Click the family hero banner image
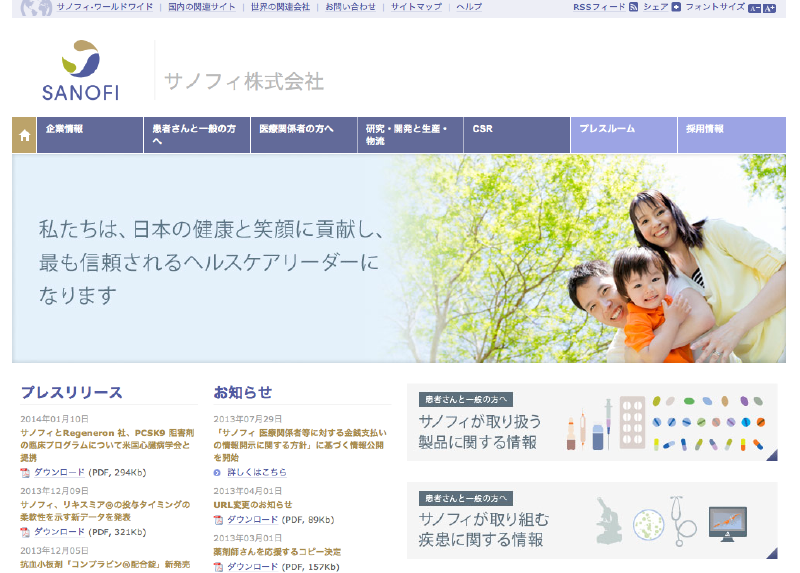 pyautogui.click(x=399, y=259)
